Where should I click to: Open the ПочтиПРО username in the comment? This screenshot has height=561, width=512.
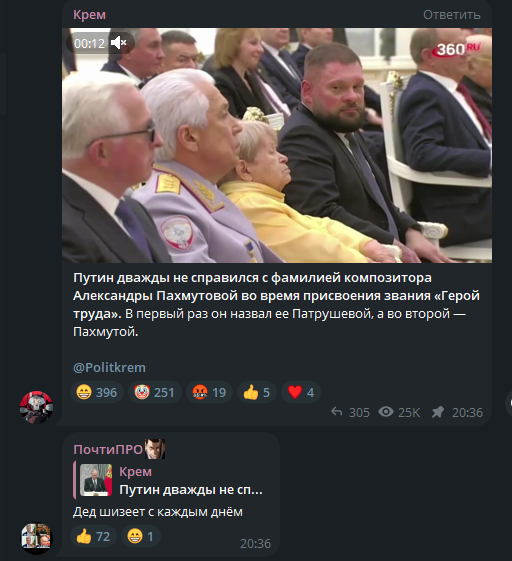(x=108, y=449)
